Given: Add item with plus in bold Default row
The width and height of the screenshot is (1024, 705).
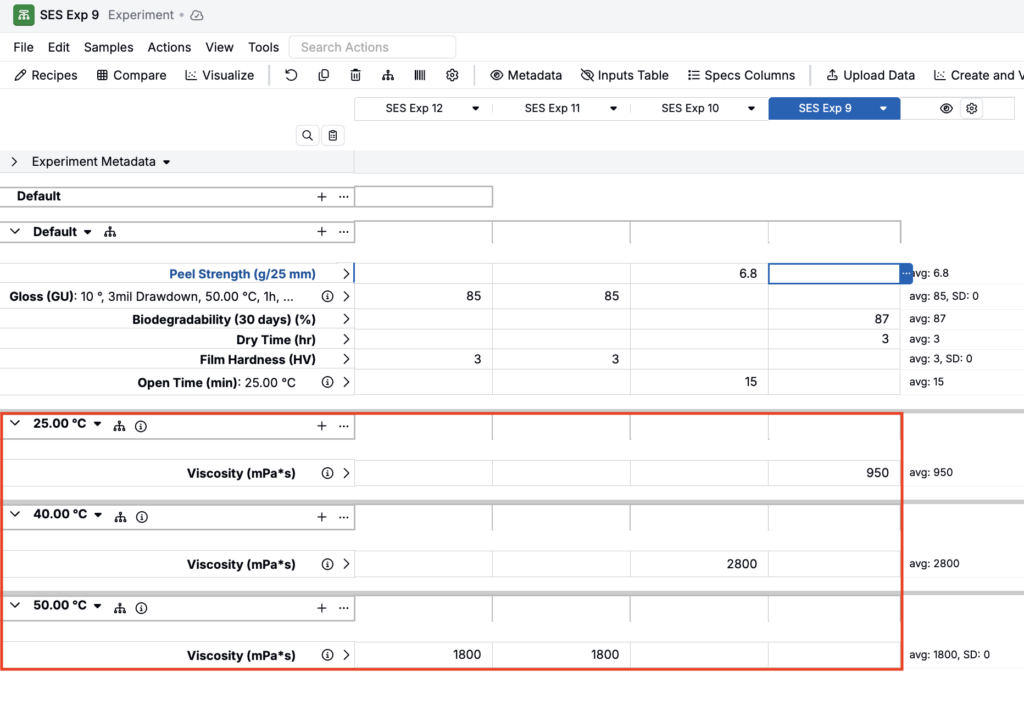Looking at the screenshot, I should tap(321, 196).
